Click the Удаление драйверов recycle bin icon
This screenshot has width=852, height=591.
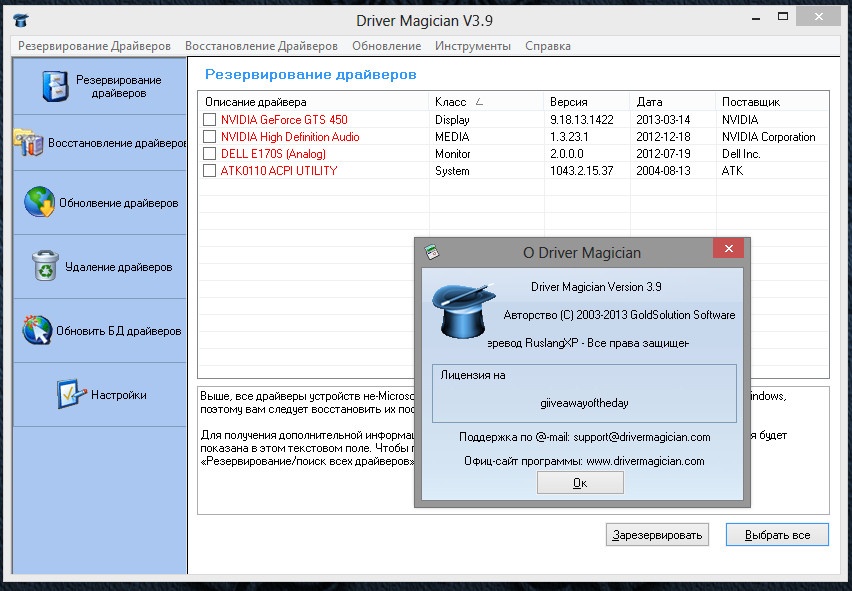coord(46,266)
